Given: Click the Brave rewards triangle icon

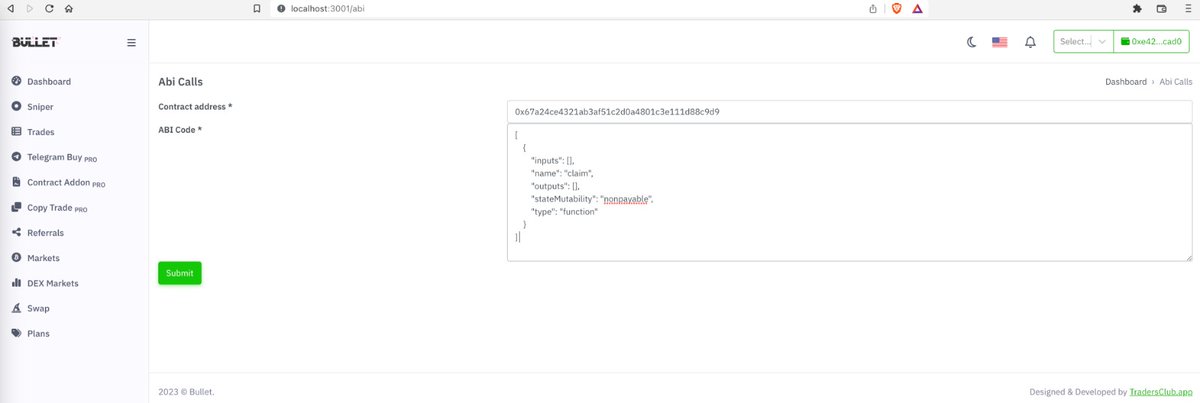Looking at the screenshot, I should click(x=916, y=8).
